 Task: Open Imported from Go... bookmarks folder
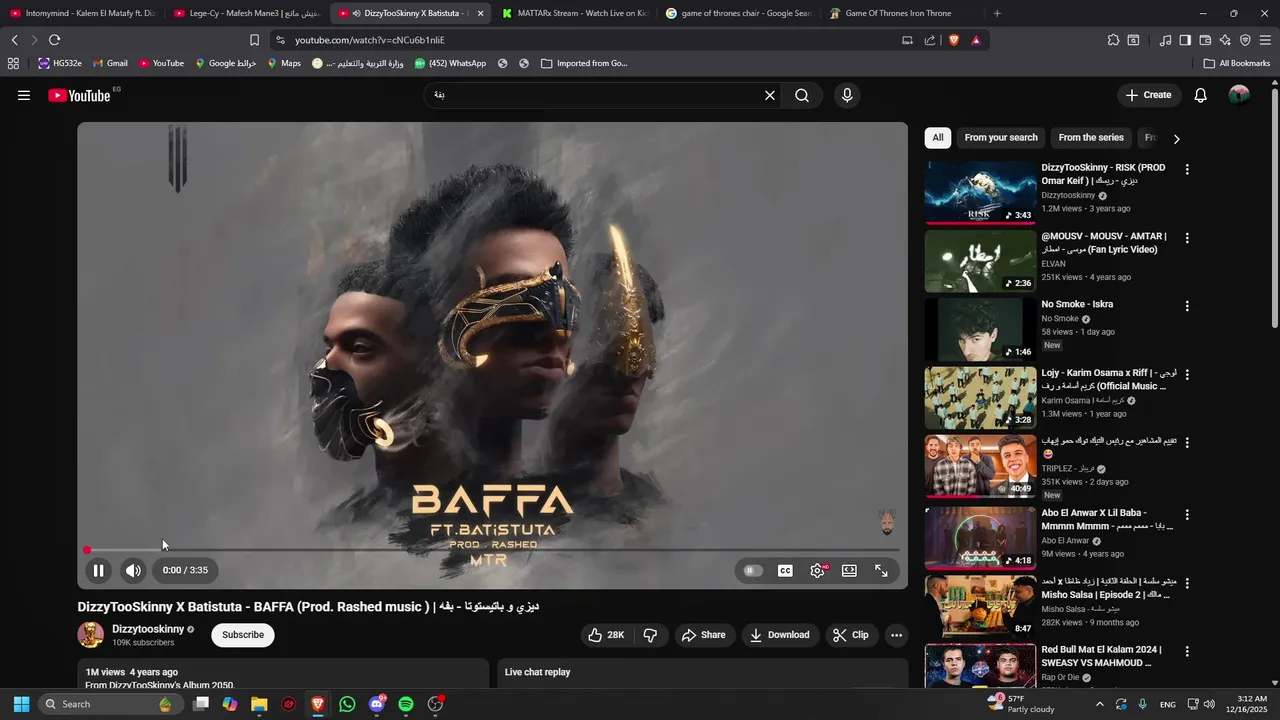[584, 63]
